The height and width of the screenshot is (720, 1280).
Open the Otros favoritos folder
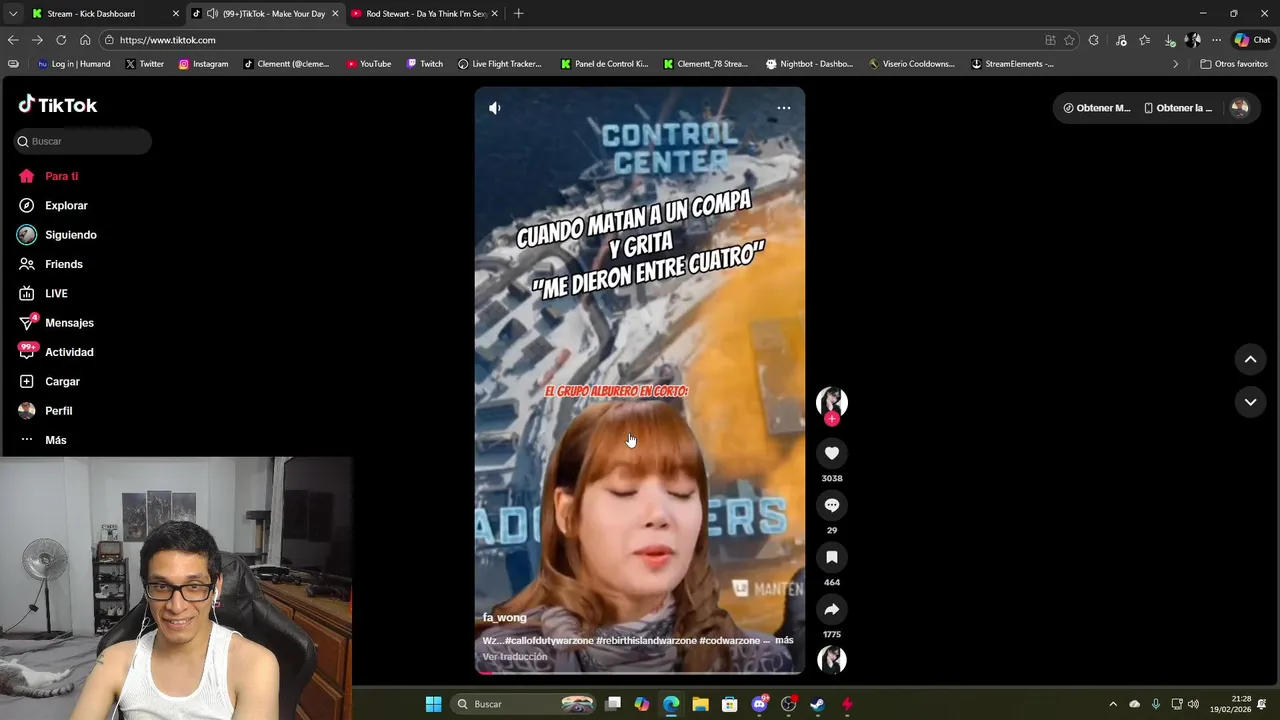(x=1234, y=64)
